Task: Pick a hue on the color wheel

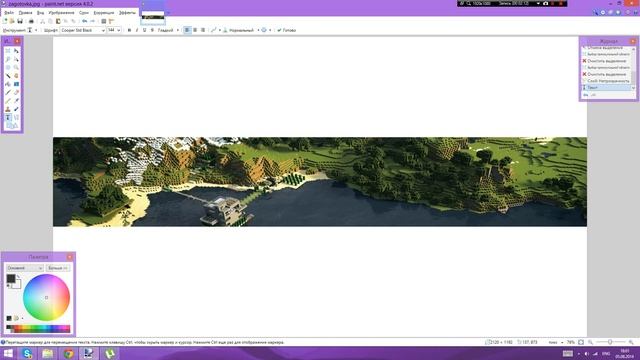Action: click(x=46, y=298)
